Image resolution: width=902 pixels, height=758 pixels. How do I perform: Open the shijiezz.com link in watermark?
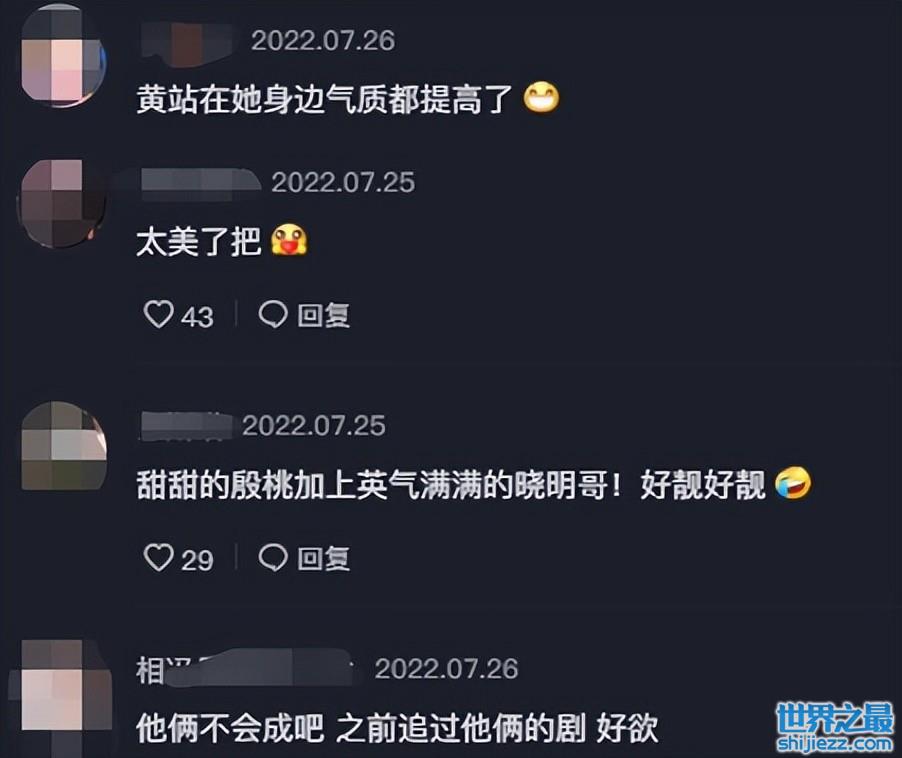[x=835, y=743]
